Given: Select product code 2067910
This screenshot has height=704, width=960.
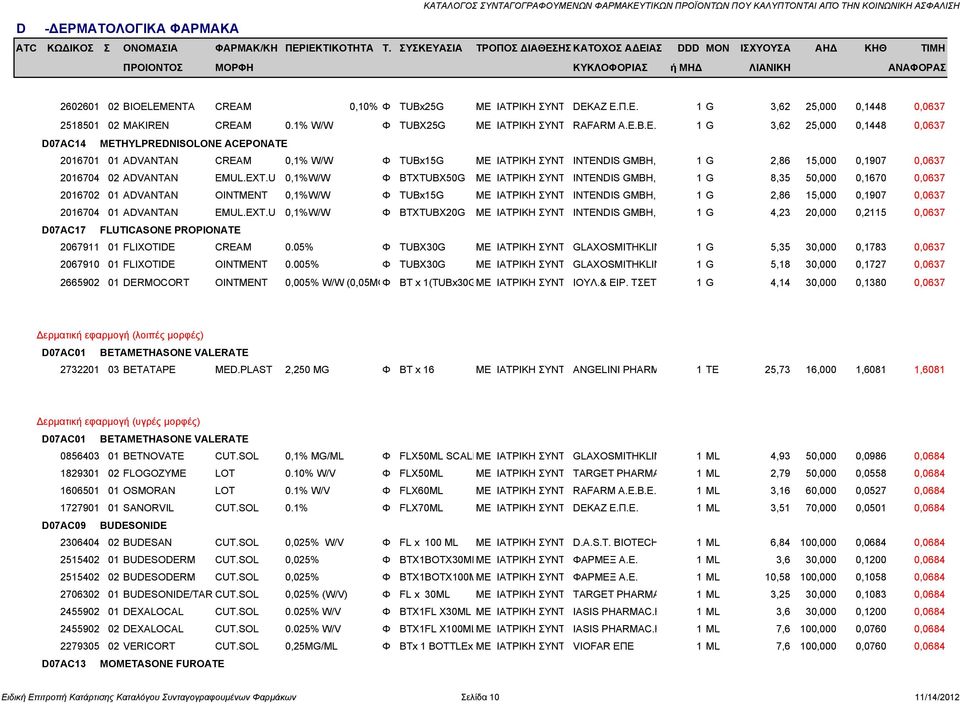Looking at the screenshot, I should tap(80, 264).
